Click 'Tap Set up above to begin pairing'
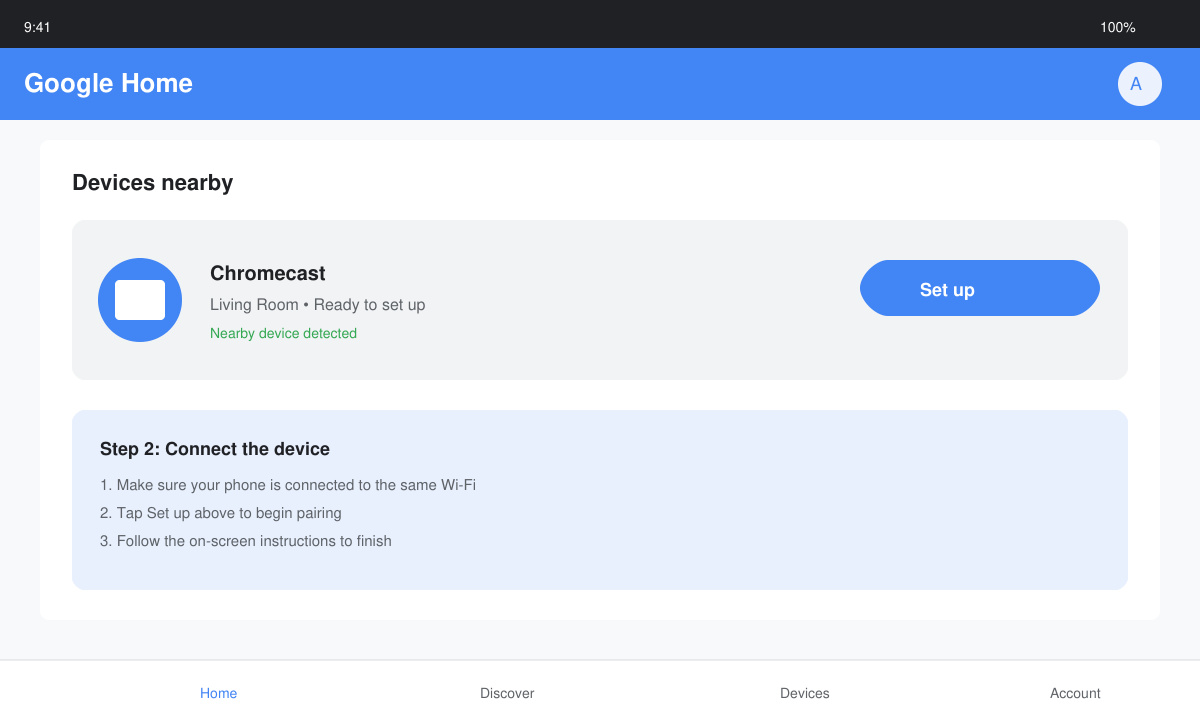Viewport: 1200px width, 720px height. tap(221, 513)
